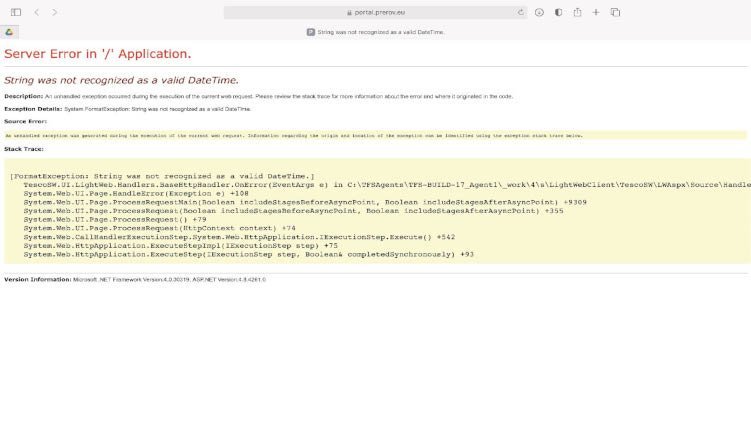Show the tab overview
751x422 pixels.
pyautogui.click(x=616, y=12)
